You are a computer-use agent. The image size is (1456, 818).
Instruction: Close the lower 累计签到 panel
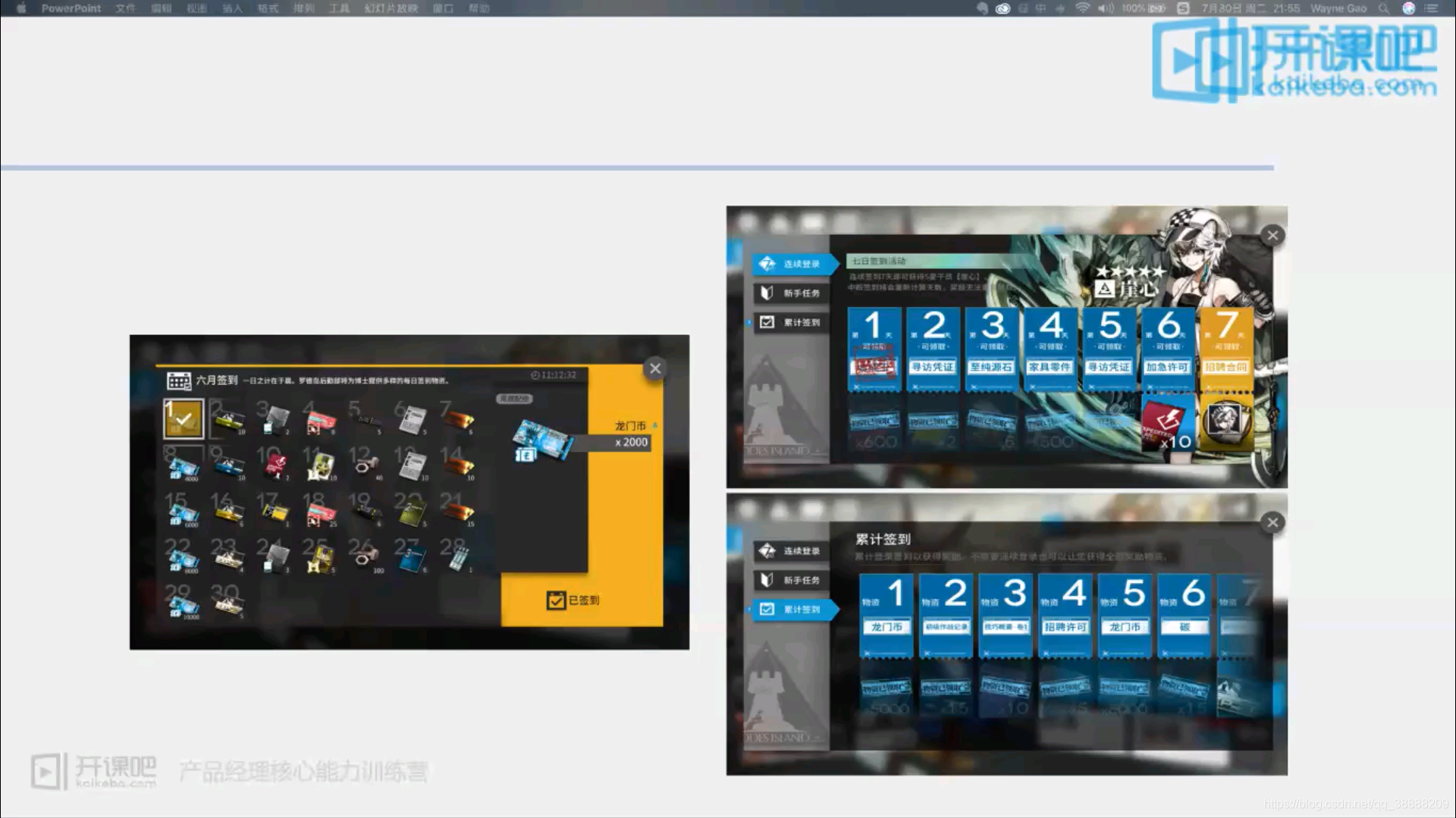[x=1272, y=522]
